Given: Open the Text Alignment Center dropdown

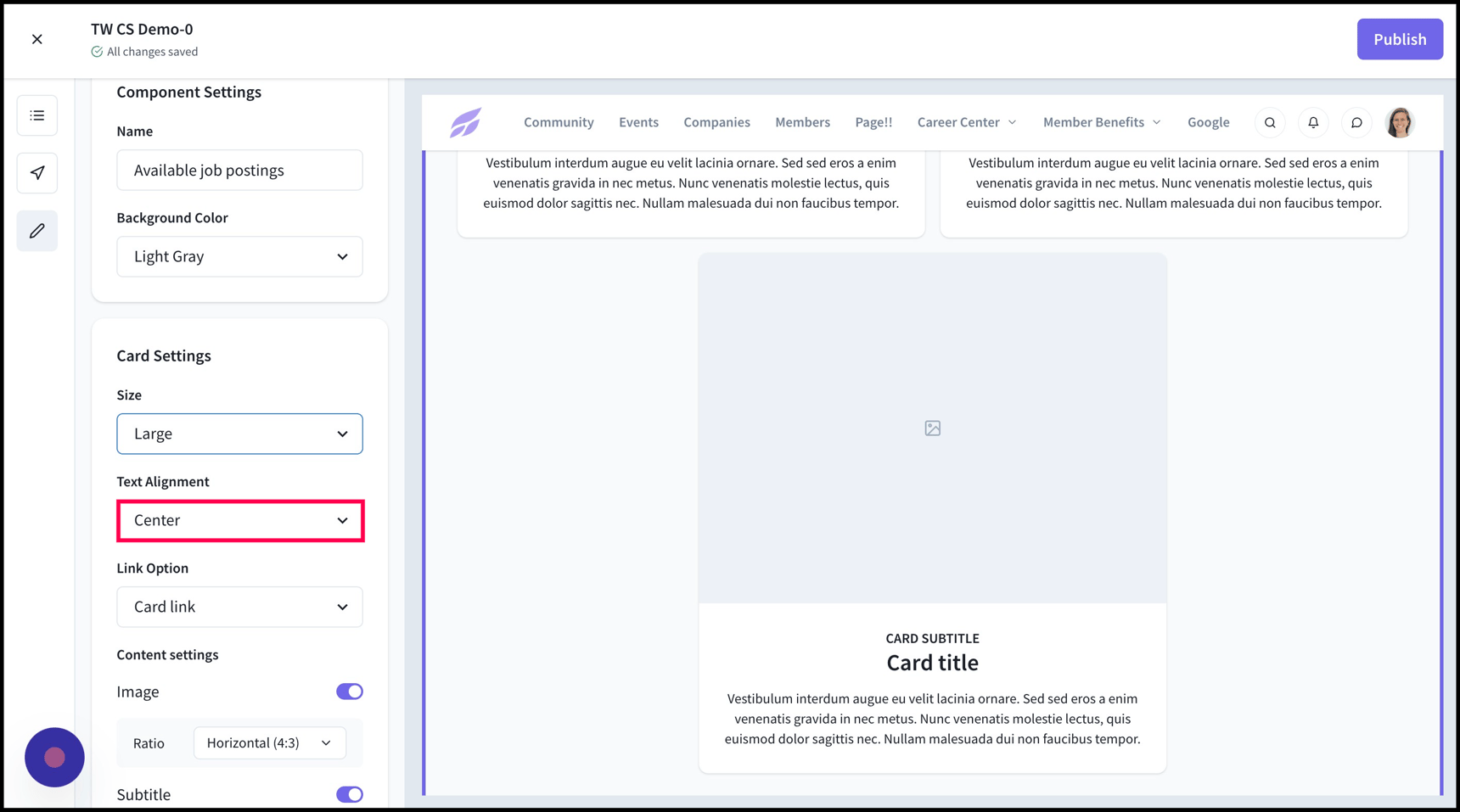Looking at the screenshot, I should coord(239,520).
